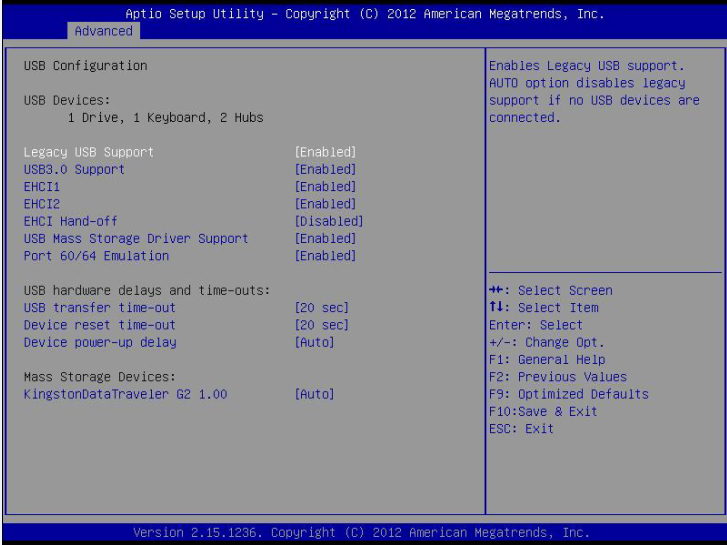The height and width of the screenshot is (545, 727).
Task: Select Port 60/64 Emulation label
Action: click(96, 256)
